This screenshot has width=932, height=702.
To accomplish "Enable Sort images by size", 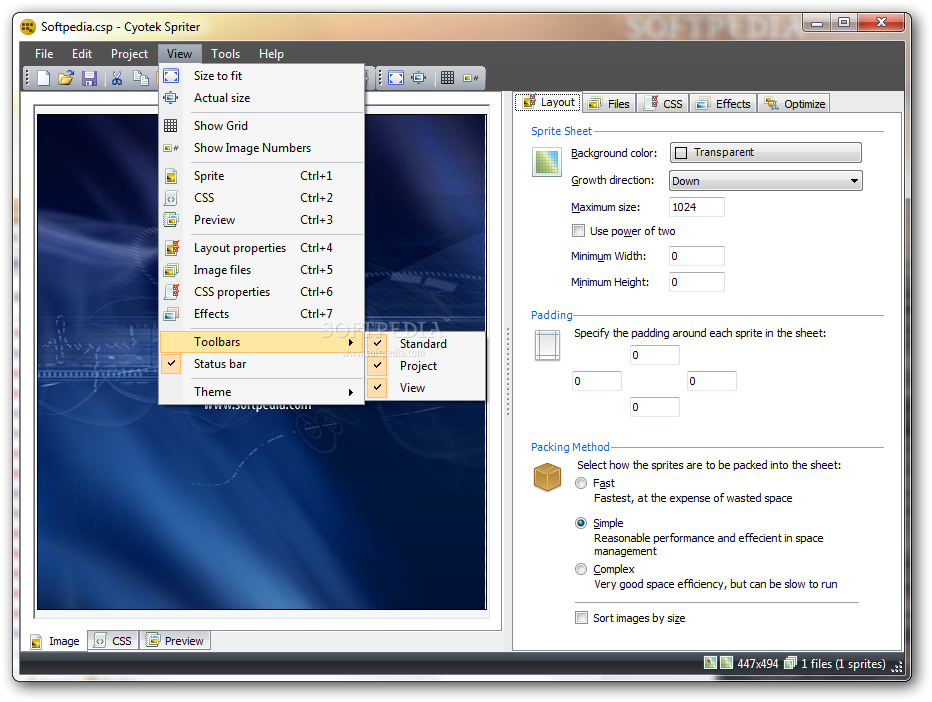I will [x=581, y=618].
